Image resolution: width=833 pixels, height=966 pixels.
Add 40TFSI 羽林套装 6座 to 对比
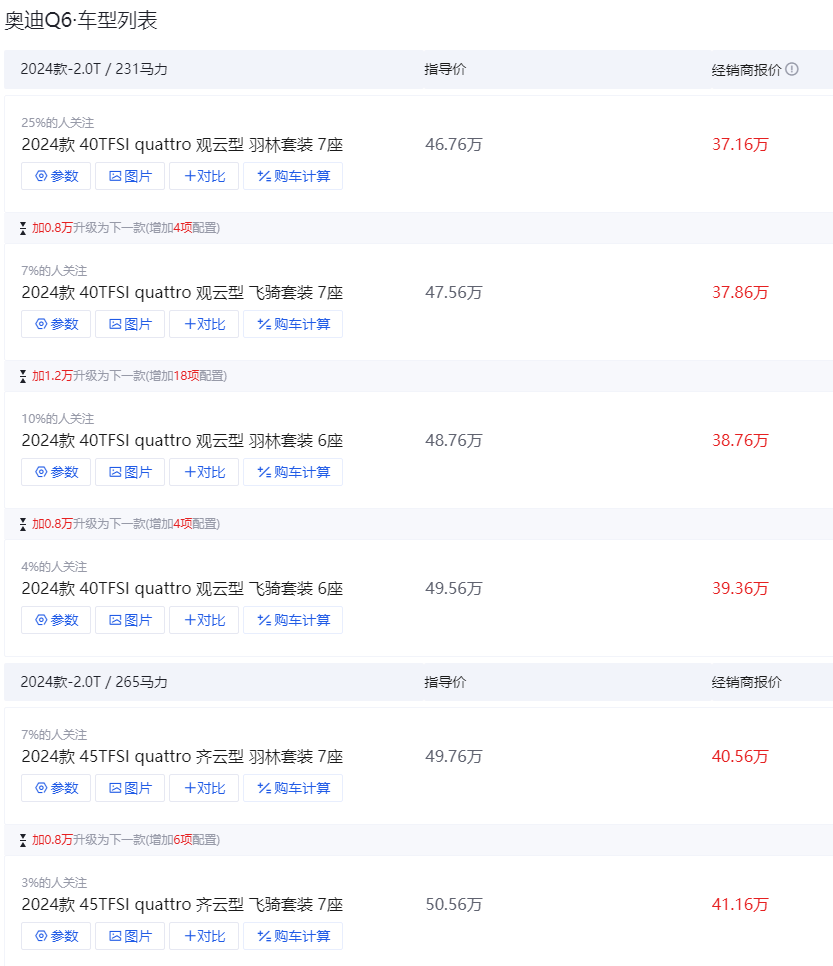pos(204,472)
